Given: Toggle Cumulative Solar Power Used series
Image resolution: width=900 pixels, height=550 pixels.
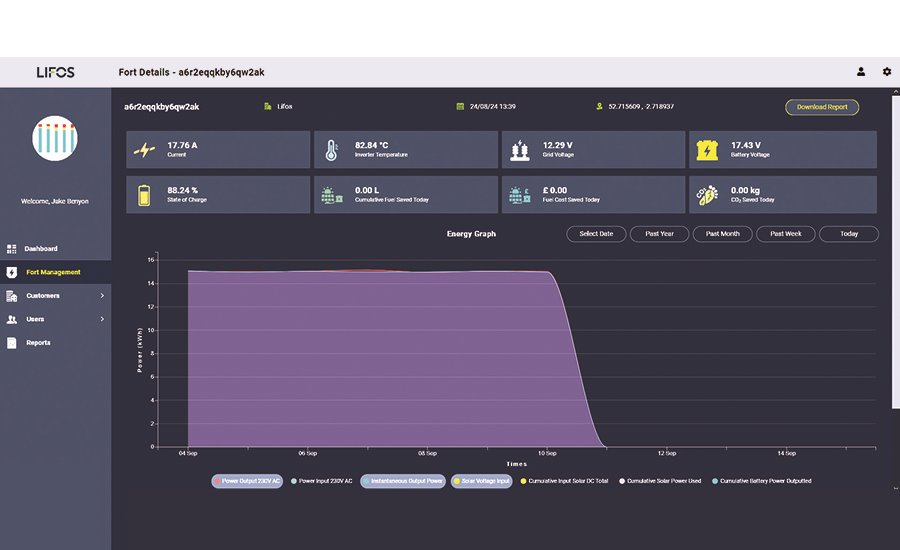Looking at the screenshot, I should coord(660,481).
